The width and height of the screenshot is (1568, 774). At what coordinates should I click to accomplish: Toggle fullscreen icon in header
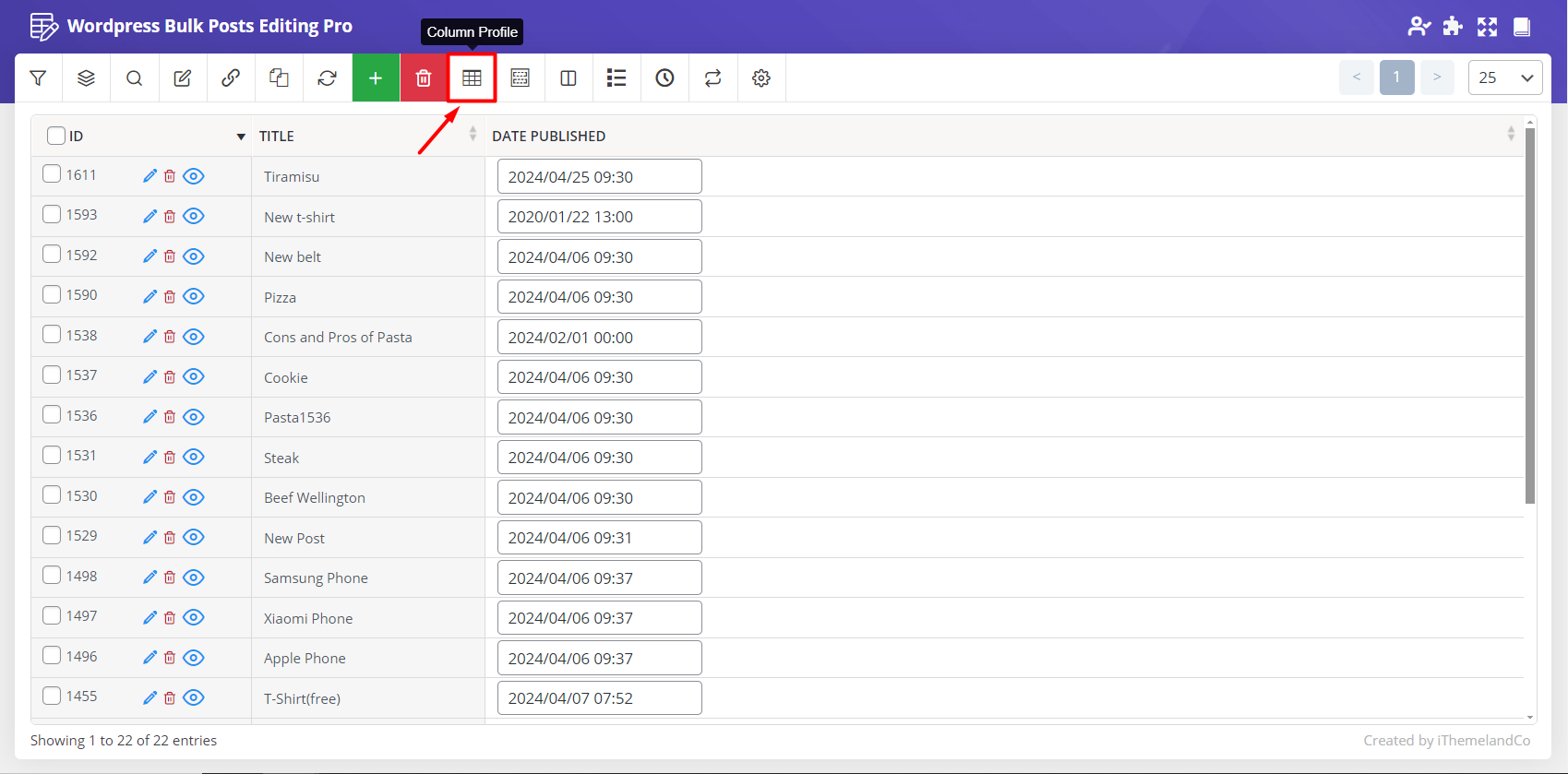pos(1487,27)
